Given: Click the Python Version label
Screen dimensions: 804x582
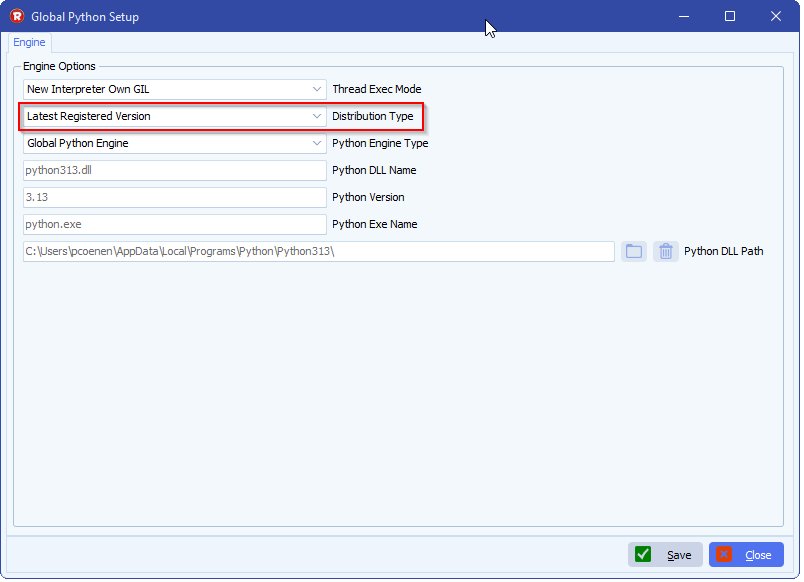Looking at the screenshot, I should coord(368,197).
